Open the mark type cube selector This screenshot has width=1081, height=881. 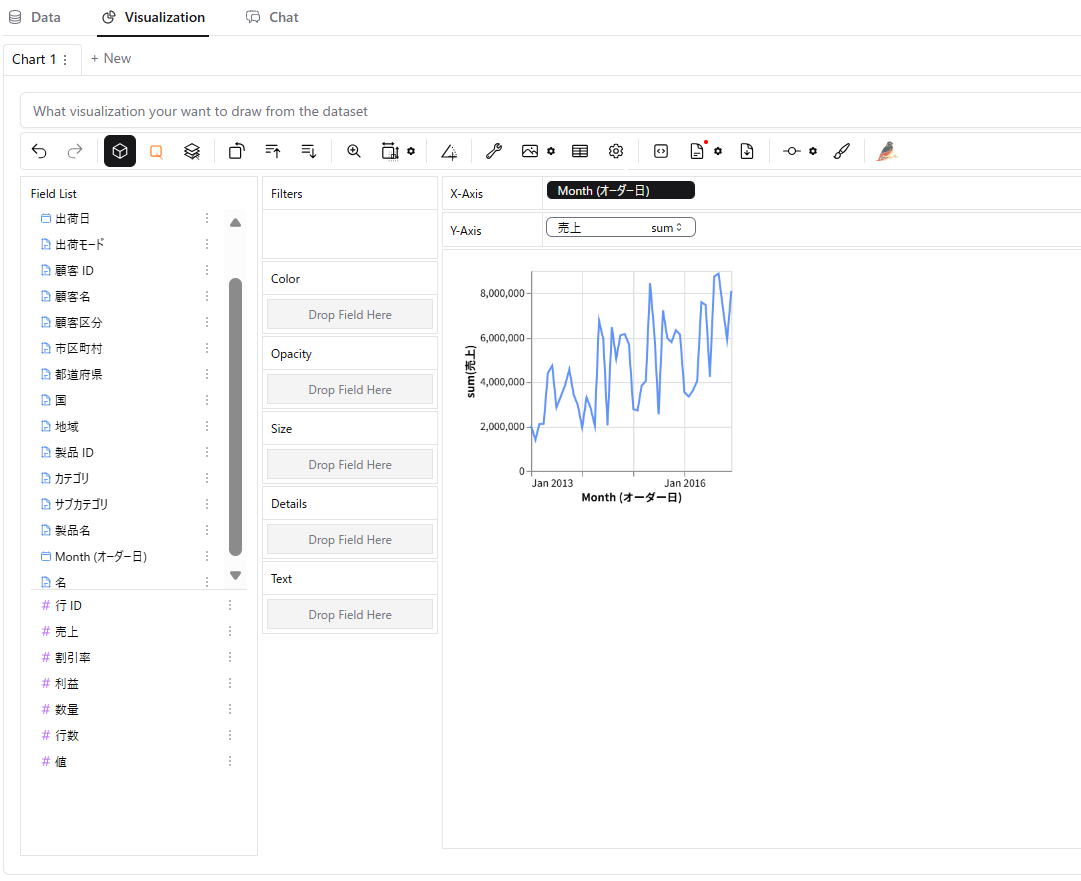(119, 150)
